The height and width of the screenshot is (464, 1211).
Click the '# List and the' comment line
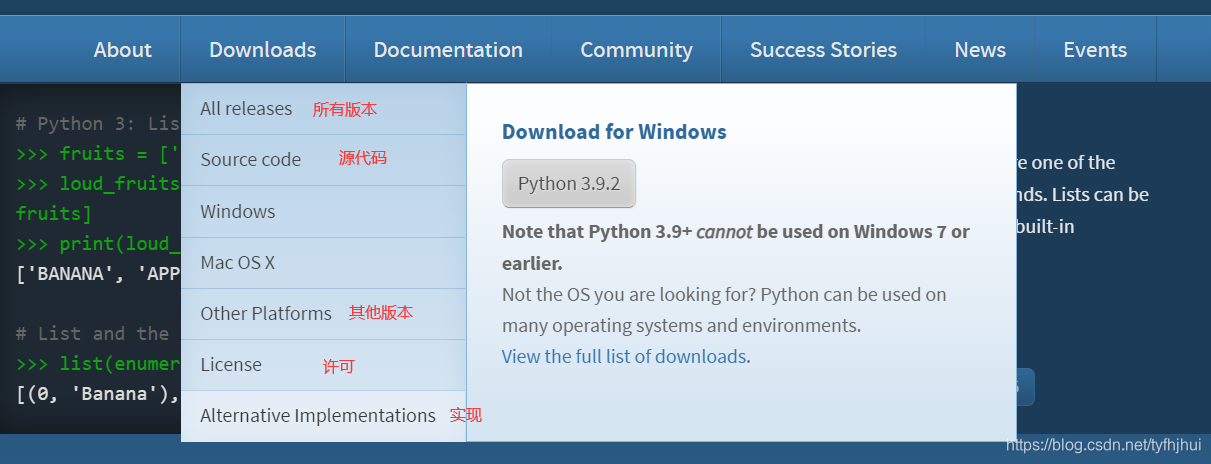point(98,334)
